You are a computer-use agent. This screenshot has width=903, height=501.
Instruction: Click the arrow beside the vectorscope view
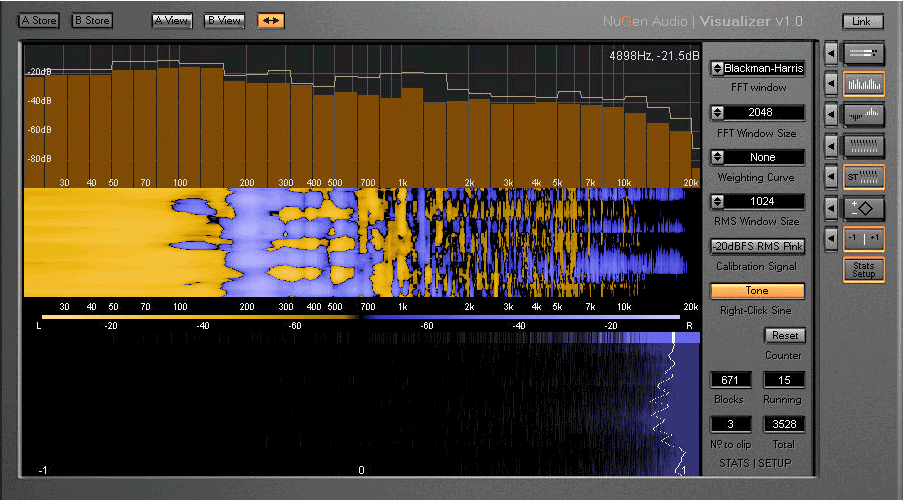831,208
